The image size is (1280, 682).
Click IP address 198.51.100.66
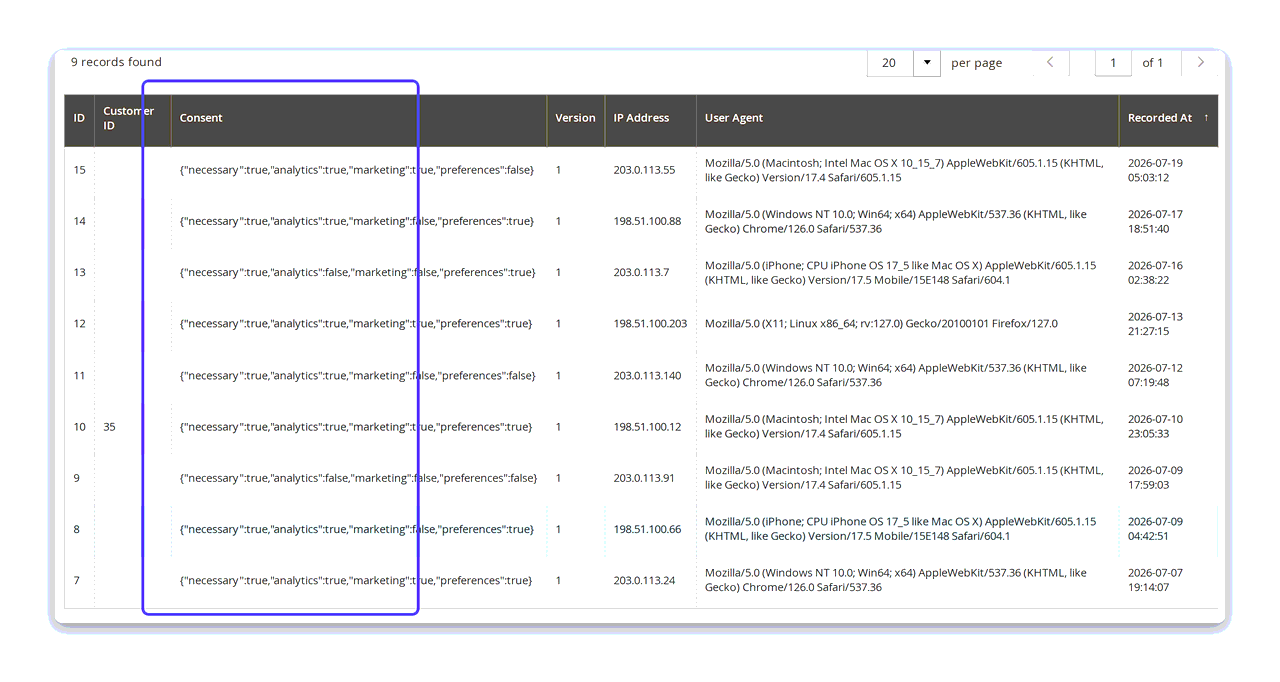[x=647, y=529]
